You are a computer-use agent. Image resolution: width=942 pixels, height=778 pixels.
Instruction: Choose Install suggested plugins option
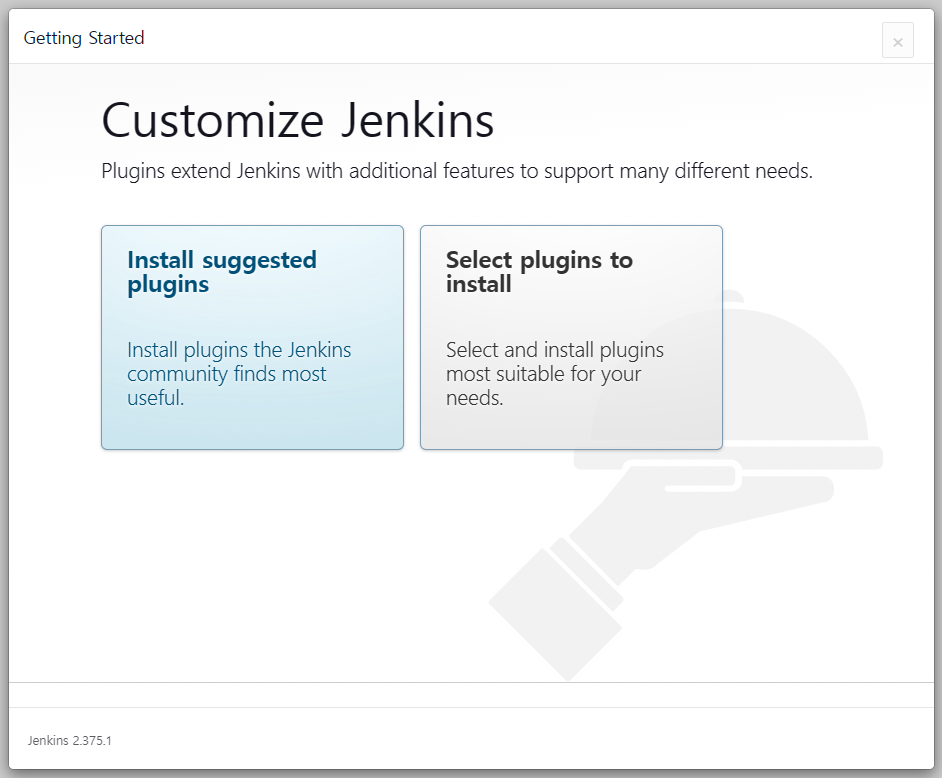(x=252, y=337)
